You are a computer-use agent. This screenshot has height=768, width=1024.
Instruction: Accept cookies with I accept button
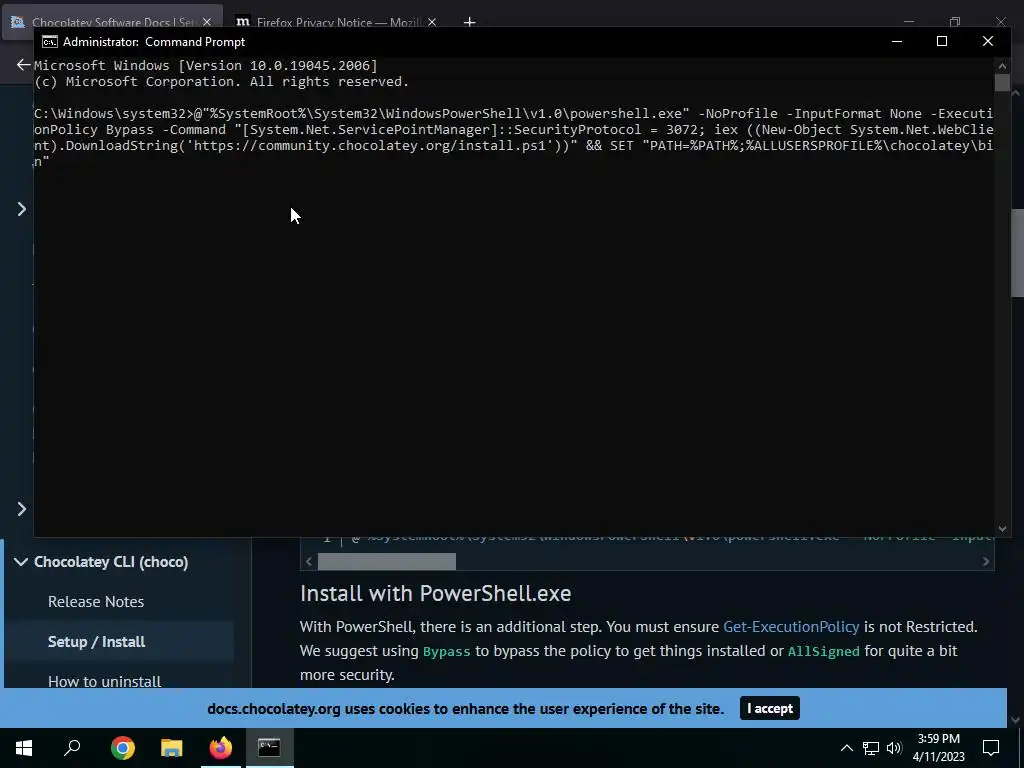(769, 708)
